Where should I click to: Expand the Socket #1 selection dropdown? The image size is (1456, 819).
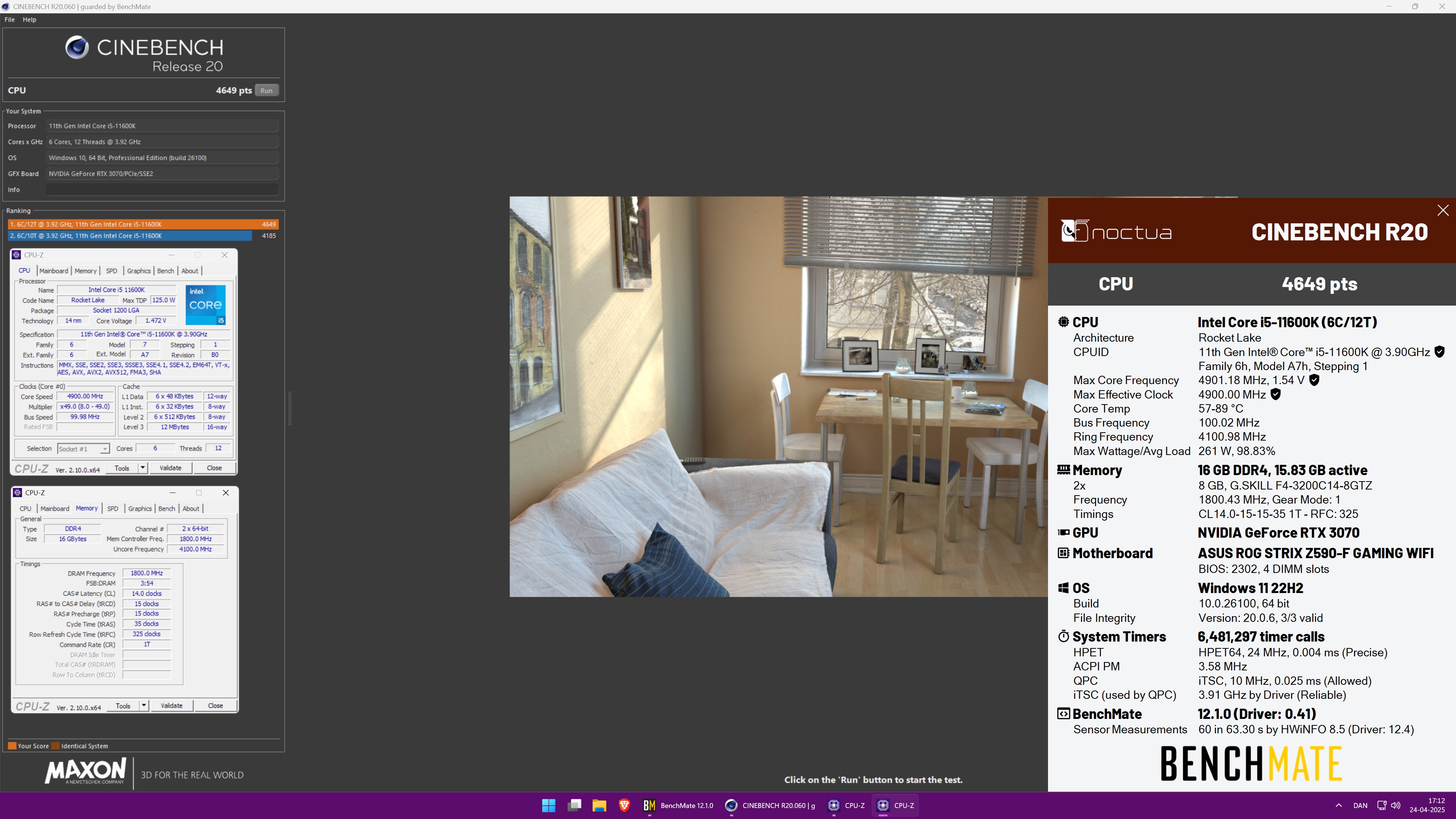pyautogui.click(x=105, y=449)
